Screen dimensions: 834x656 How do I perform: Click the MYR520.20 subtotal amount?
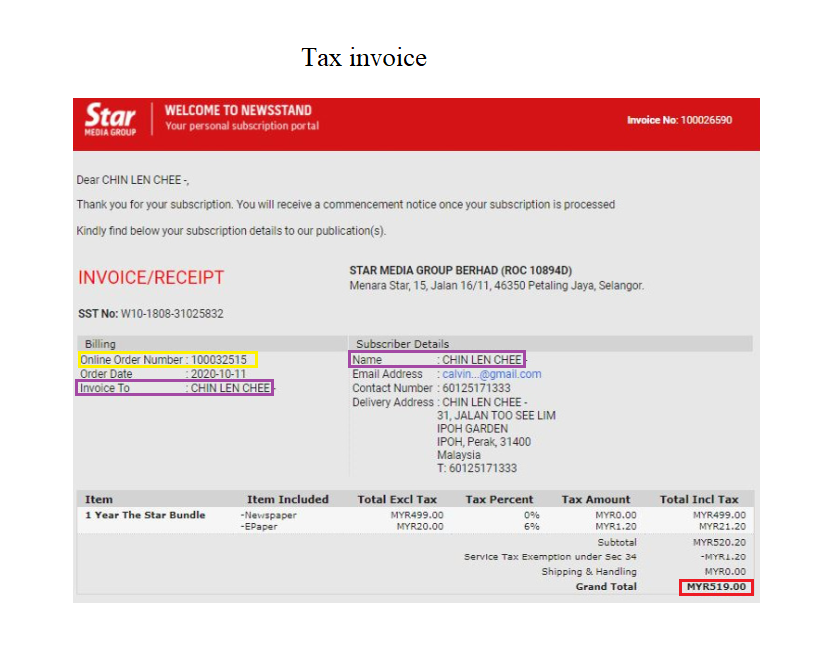point(719,543)
